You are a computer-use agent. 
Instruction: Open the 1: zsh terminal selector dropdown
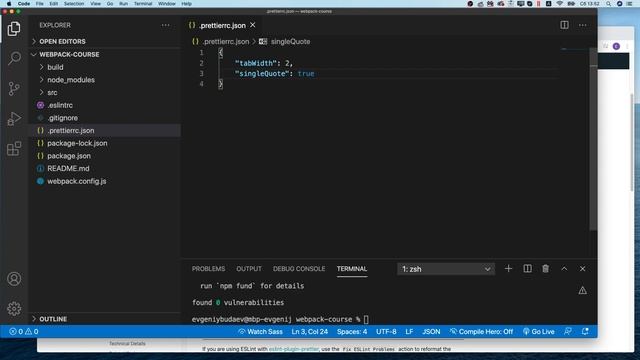tap(446, 269)
